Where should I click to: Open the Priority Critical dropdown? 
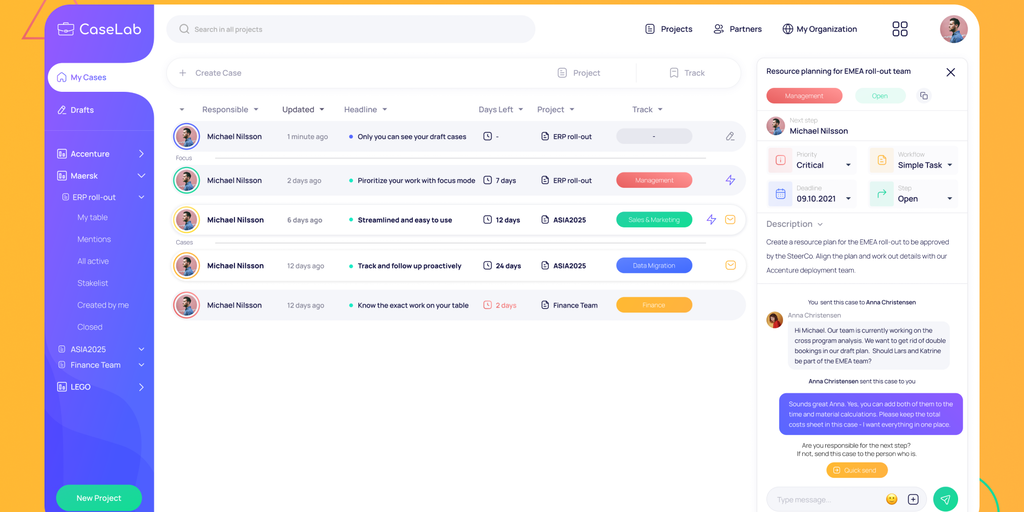click(849, 166)
